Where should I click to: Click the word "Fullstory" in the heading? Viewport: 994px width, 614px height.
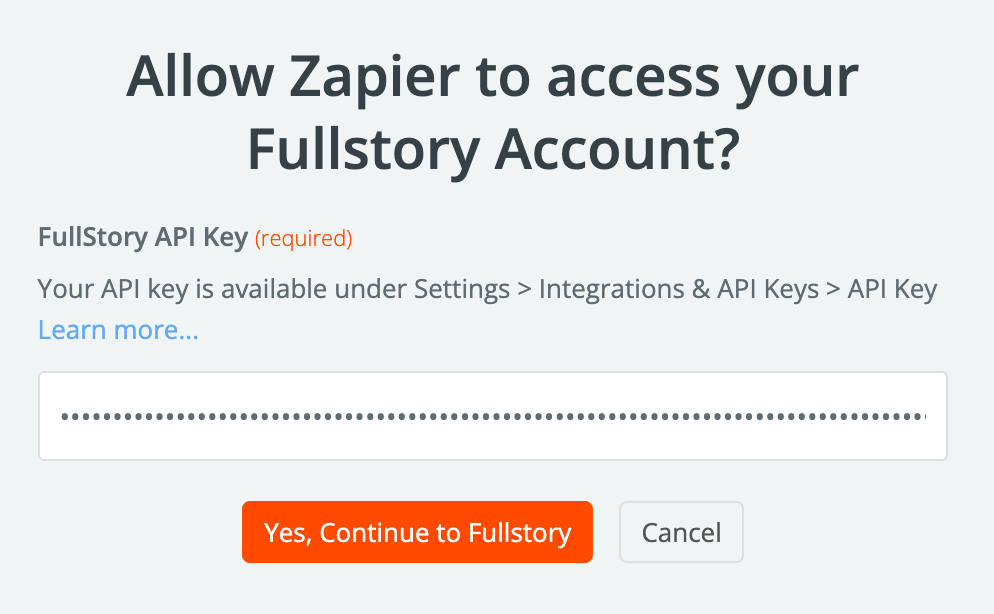coord(360,150)
